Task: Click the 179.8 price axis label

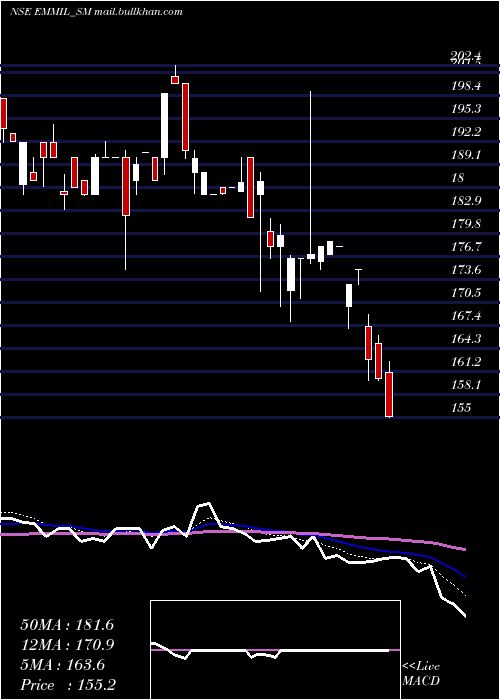Action: tap(466, 224)
